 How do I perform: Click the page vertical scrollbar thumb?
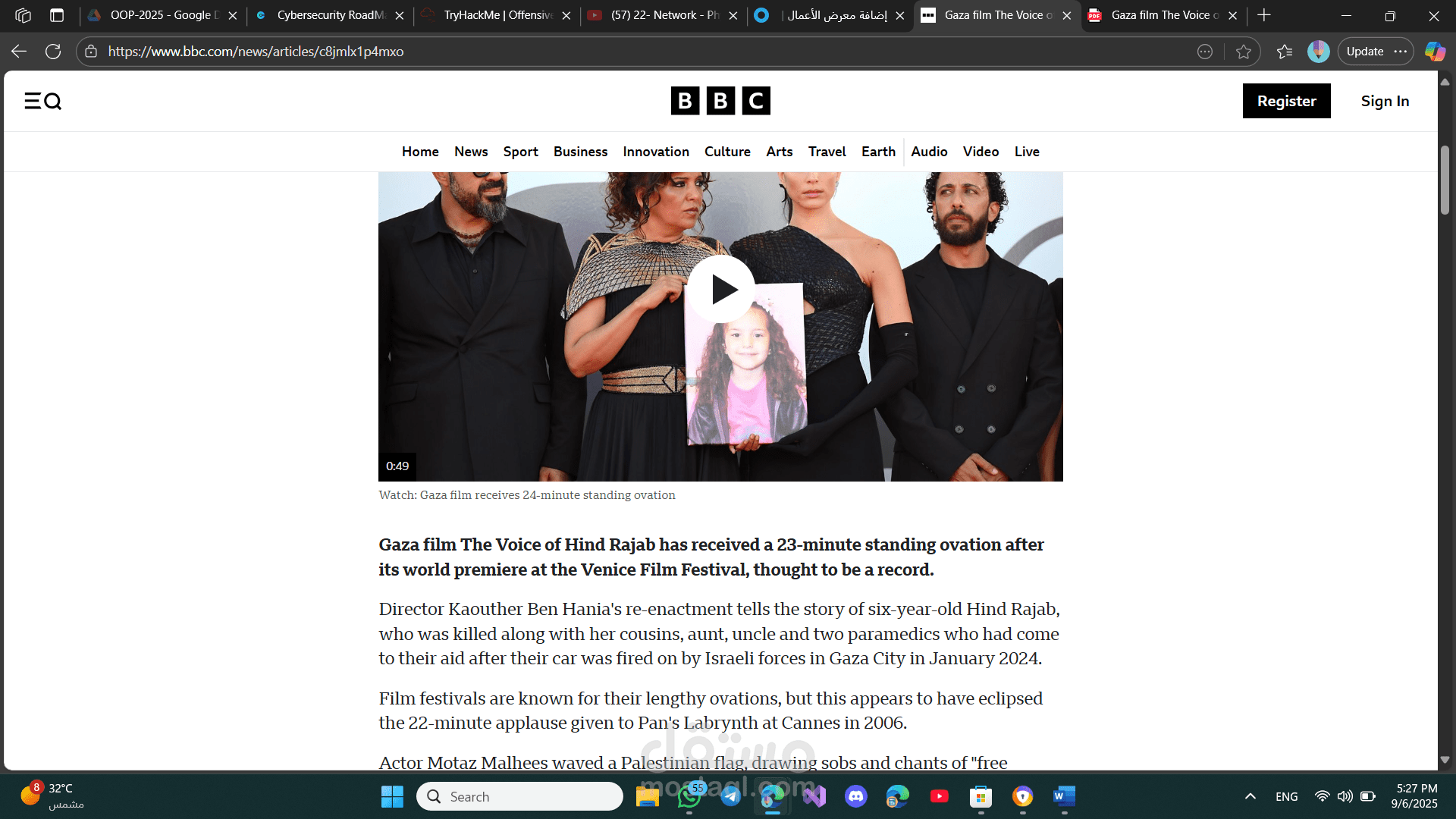pos(1445,180)
